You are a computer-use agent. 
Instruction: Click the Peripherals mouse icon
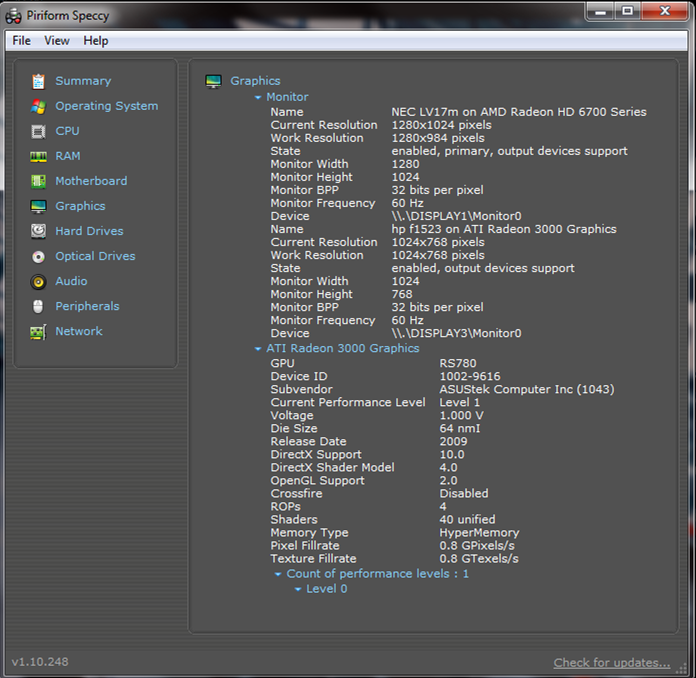(x=39, y=306)
